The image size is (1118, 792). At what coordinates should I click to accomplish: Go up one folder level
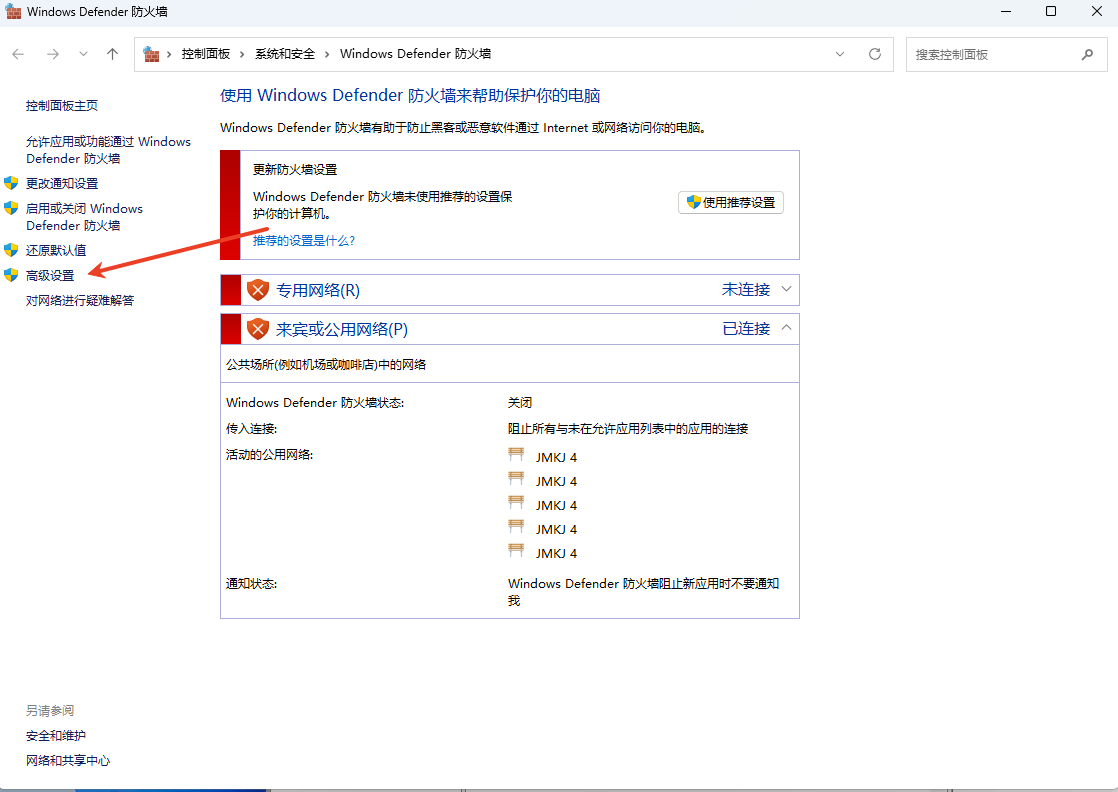click(x=112, y=54)
